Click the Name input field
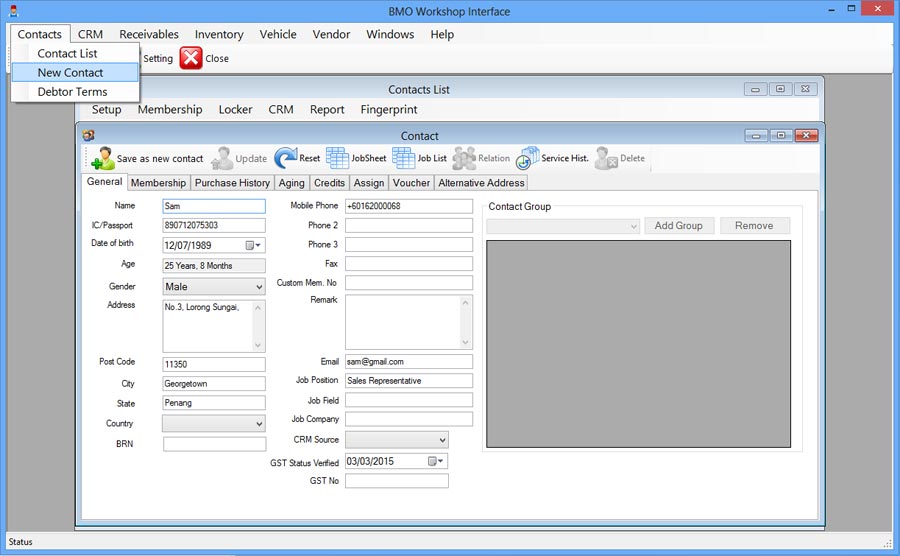Viewport: 900px width, 556px height. (214, 206)
